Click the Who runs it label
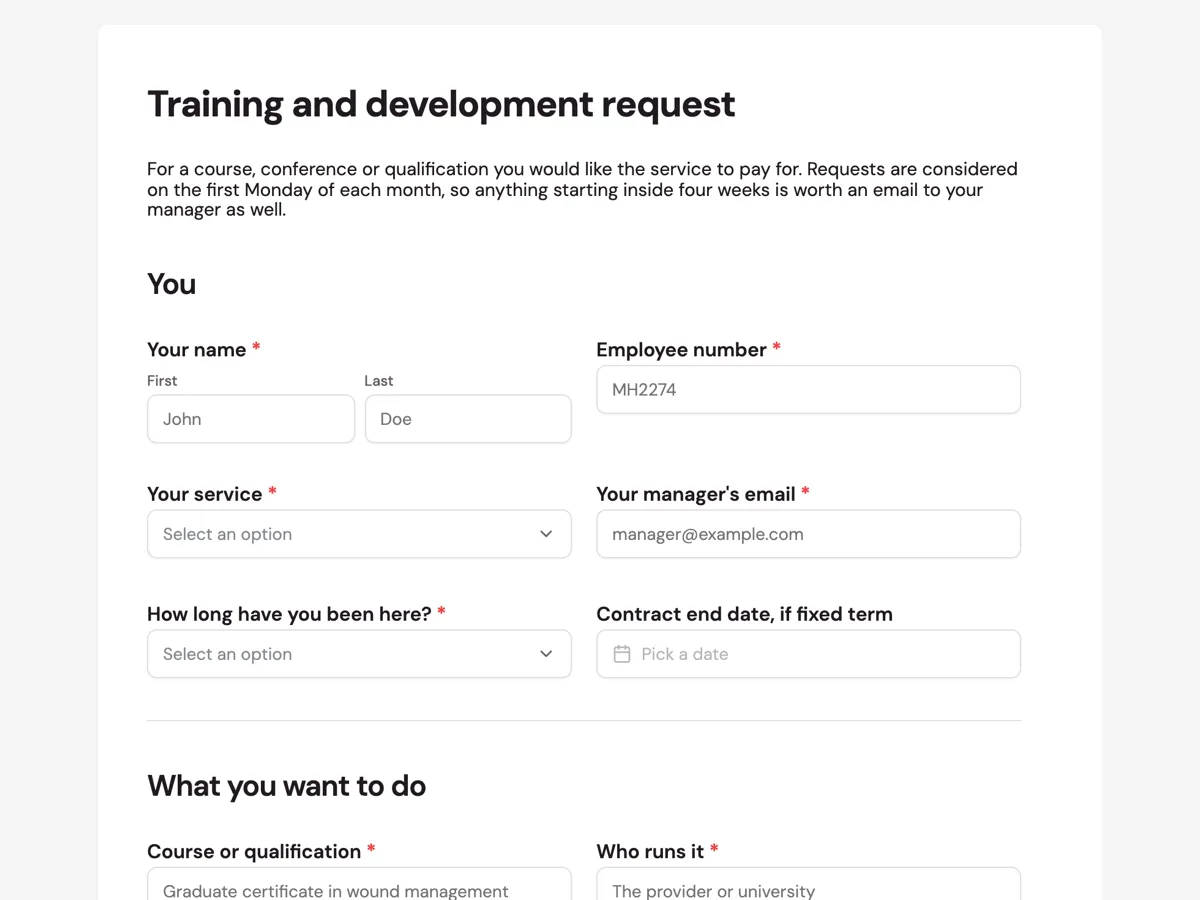Screen dimensions: 1200x900 [650, 852]
